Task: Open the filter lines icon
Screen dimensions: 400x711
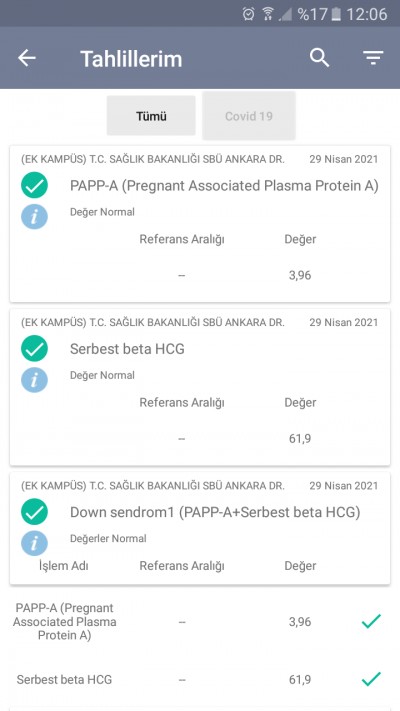Action: pos(373,58)
